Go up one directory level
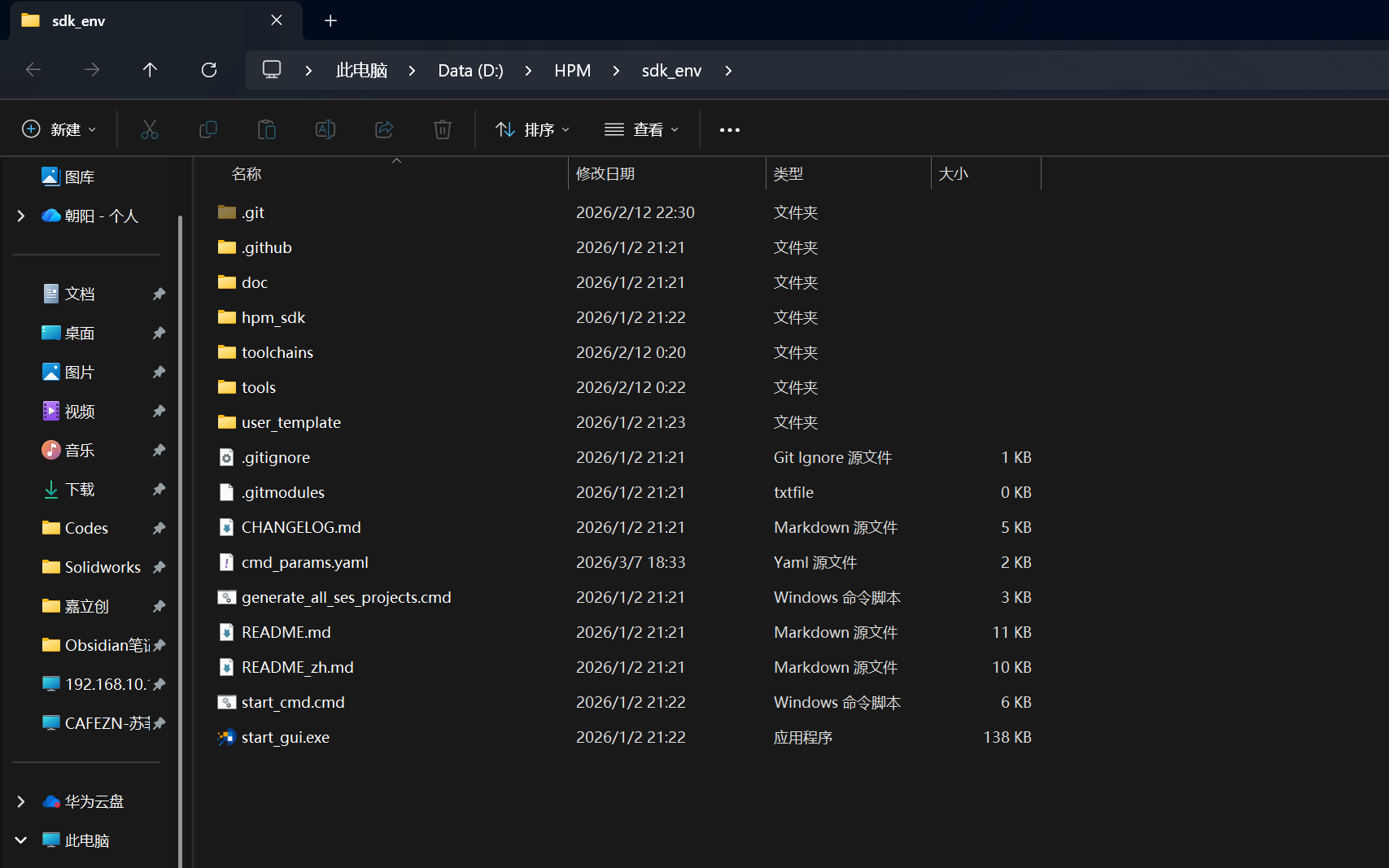Screen dimensions: 1389x868 coord(150,70)
